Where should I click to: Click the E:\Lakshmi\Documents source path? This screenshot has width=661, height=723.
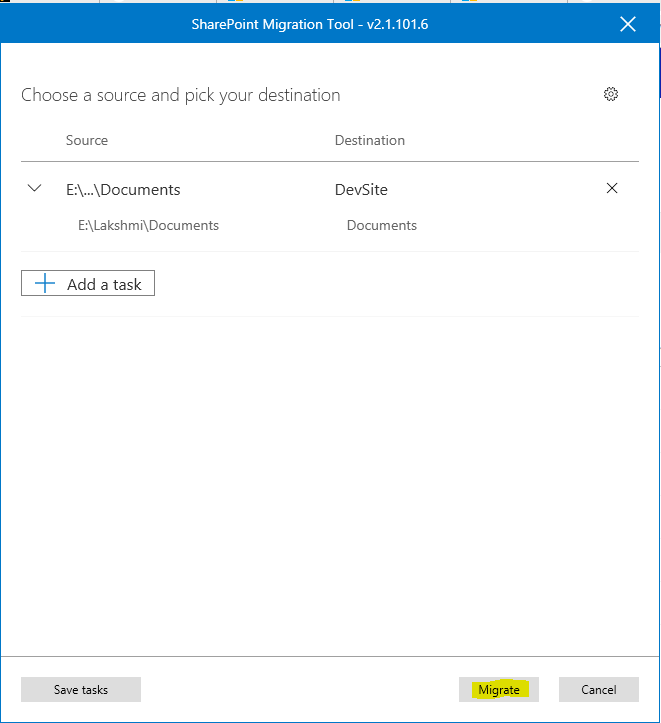point(148,225)
